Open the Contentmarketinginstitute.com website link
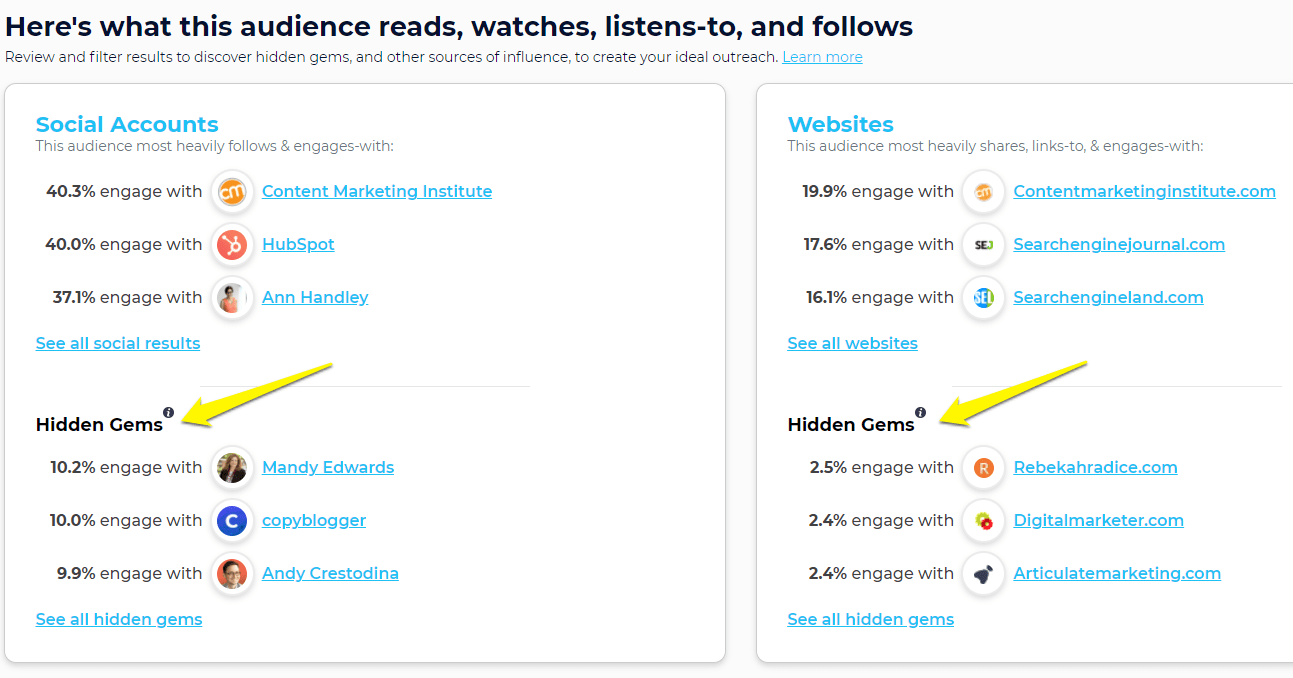1293x678 pixels. coord(1144,191)
